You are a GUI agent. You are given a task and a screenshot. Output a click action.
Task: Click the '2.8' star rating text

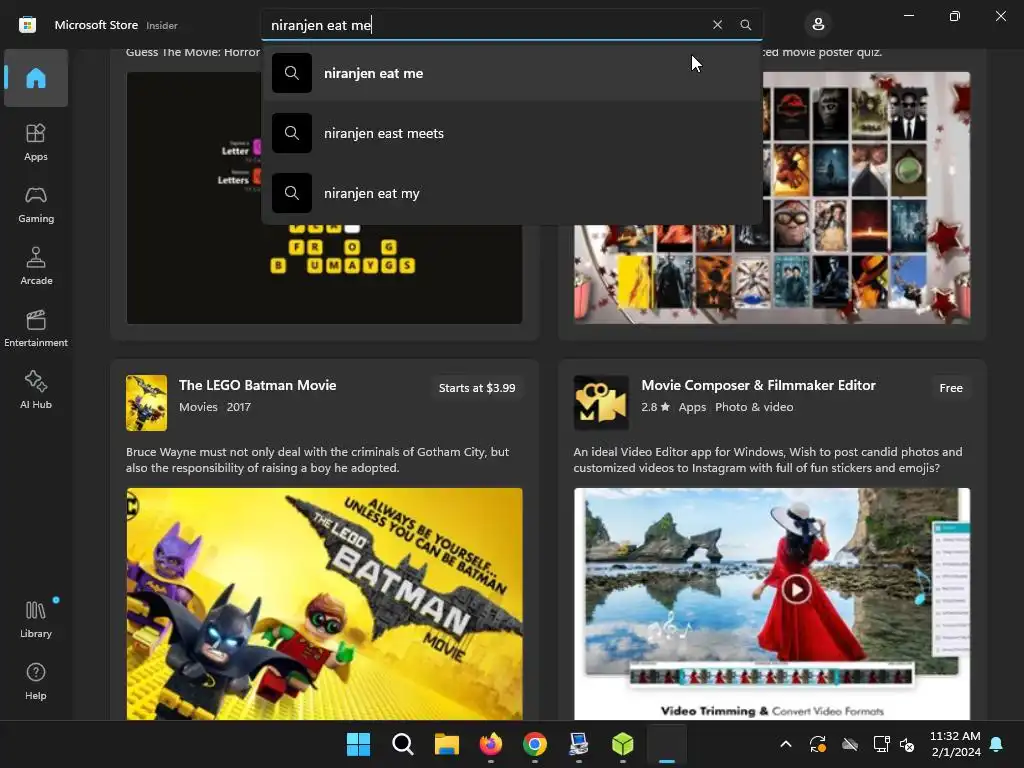click(x=656, y=407)
